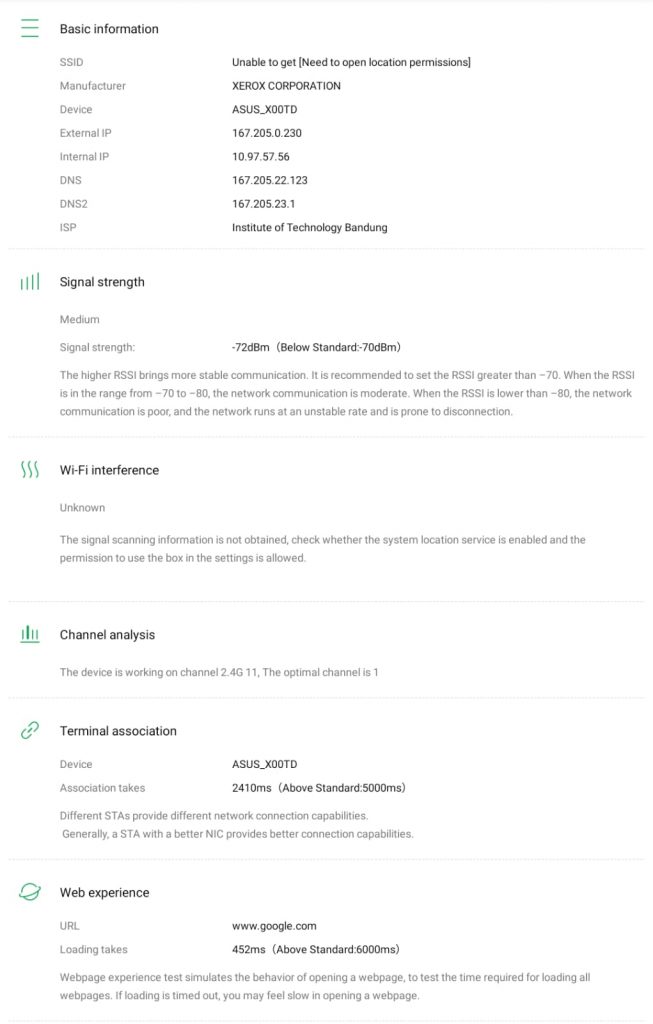
Task: Select the Signal strength section heading
Action: pyautogui.click(x=102, y=282)
